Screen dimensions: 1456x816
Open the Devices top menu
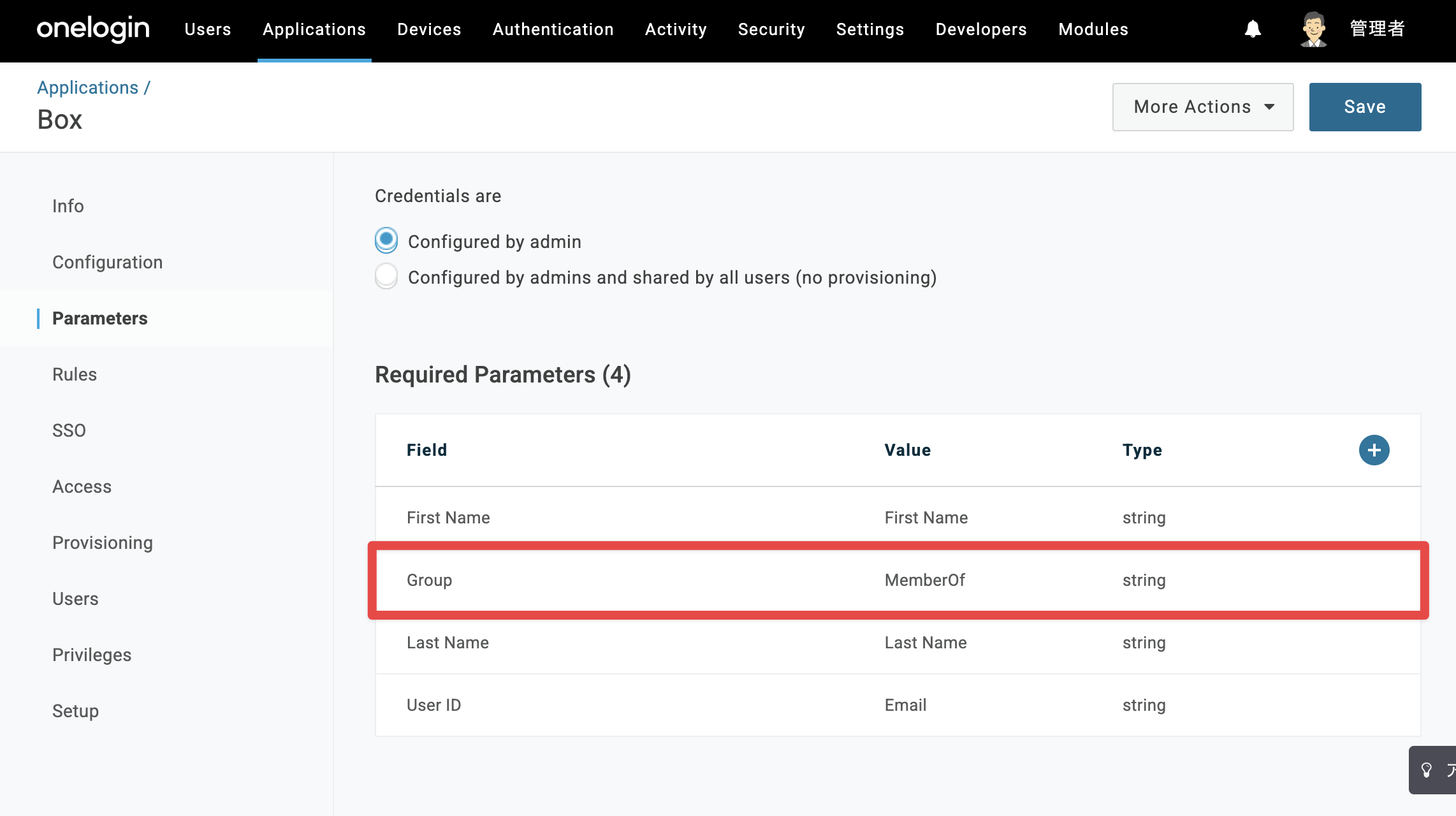click(429, 29)
